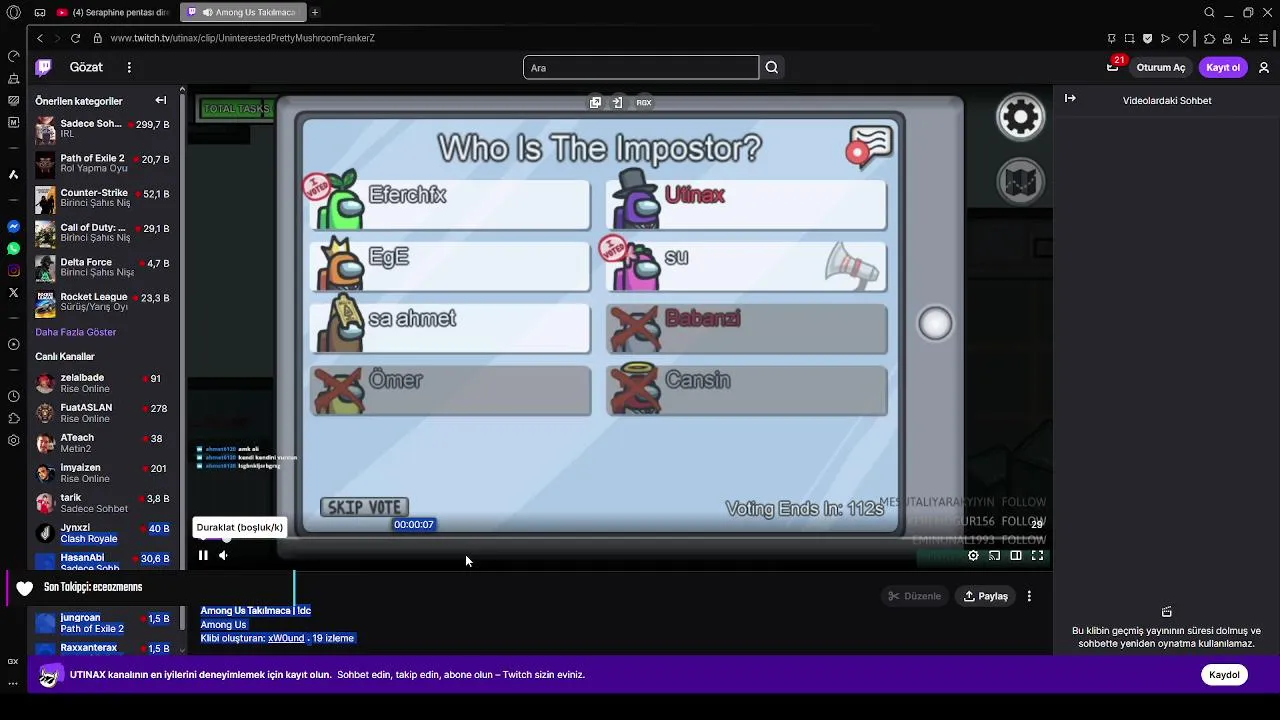1280x720 pixels.
Task: Open the Call of Duty category
Action: (103, 233)
